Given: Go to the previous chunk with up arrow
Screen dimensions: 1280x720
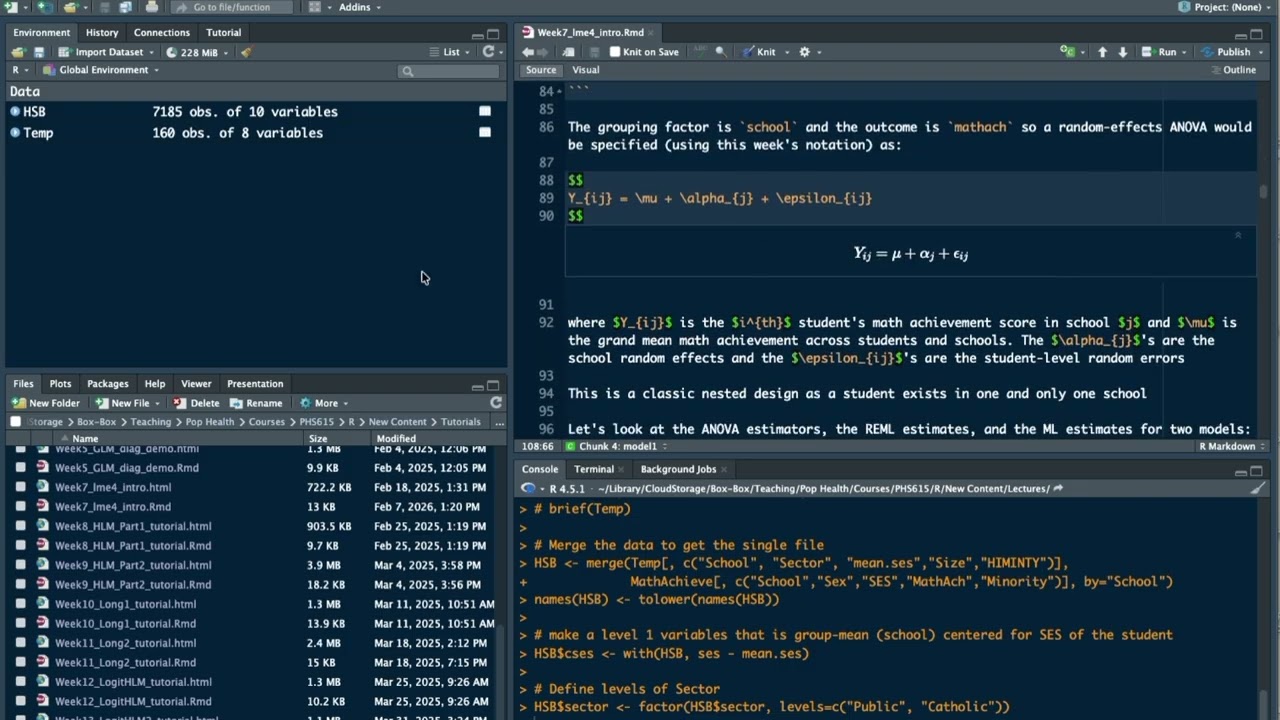Looking at the screenshot, I should pos(1103,52).
